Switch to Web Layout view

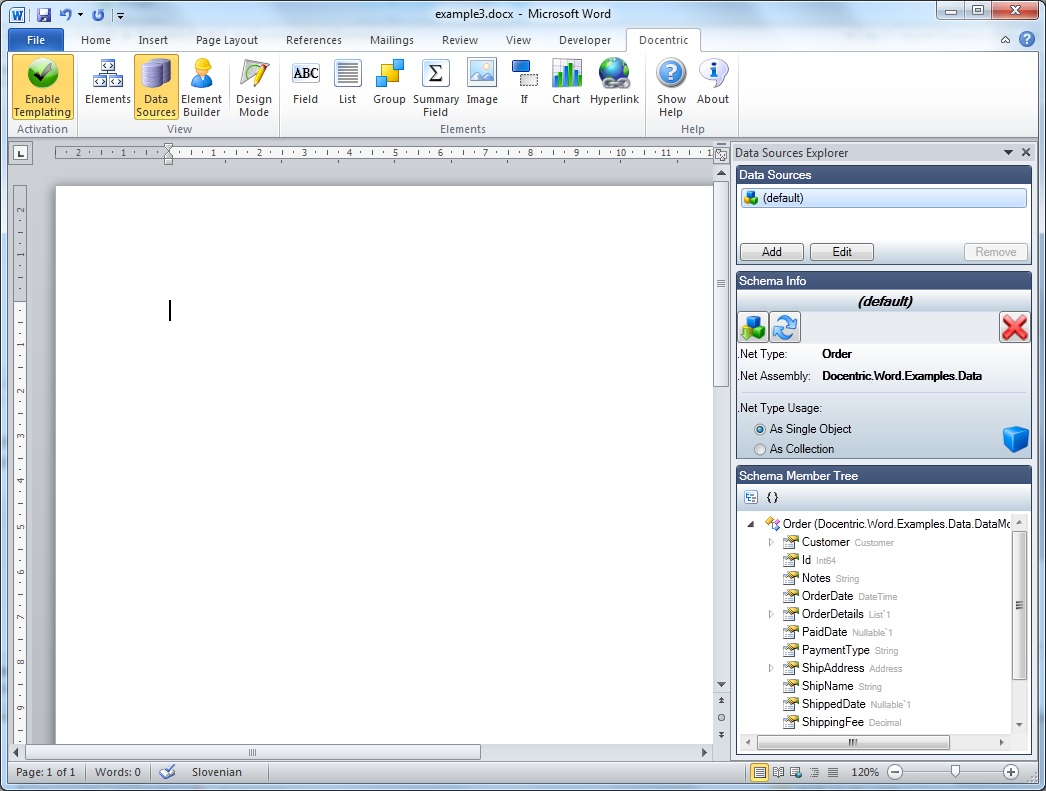pos(796,772)
